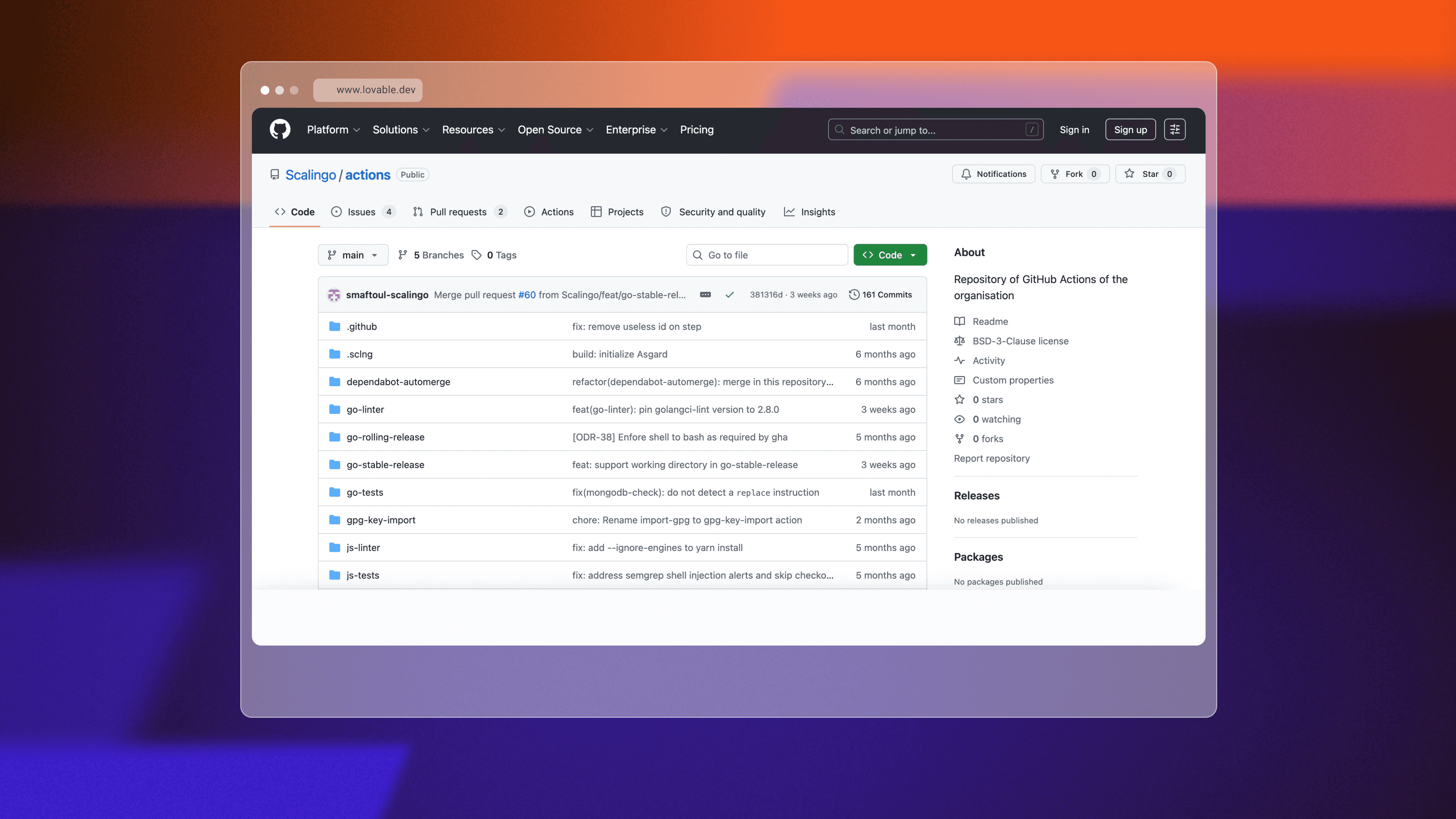Open the Actions tab
Image resolution: width=1456 pixels, height=819 pixels.
pyautogui.click(x=549, y=212)
